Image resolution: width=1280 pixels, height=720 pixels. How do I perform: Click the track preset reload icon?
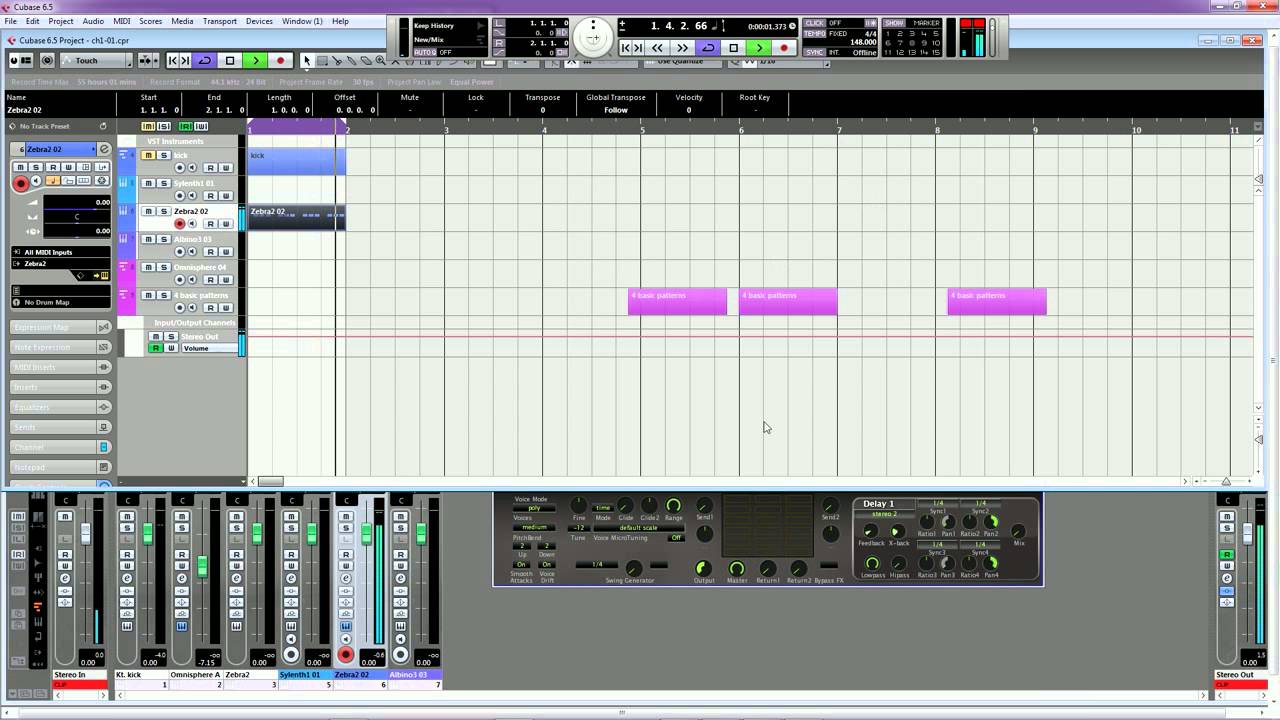(102, 126)
